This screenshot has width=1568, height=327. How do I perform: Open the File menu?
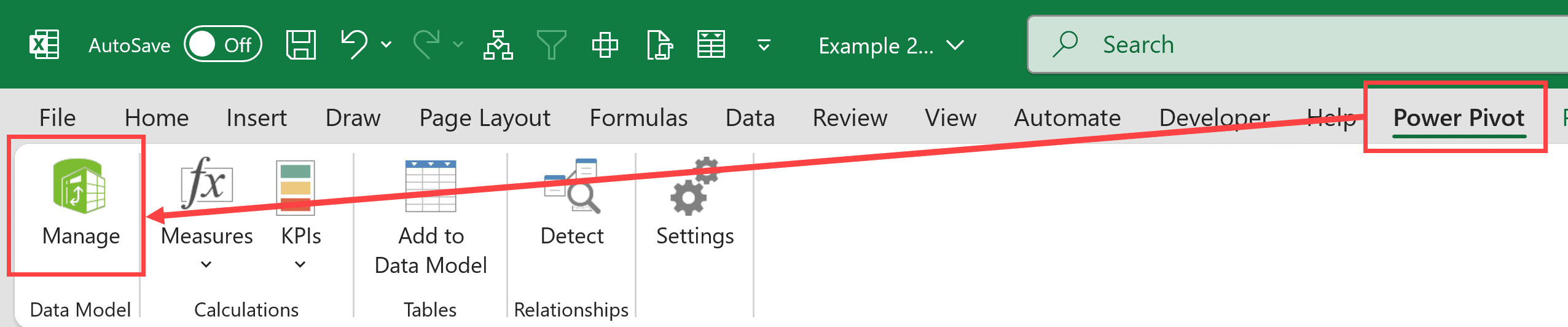click(57, 117)
